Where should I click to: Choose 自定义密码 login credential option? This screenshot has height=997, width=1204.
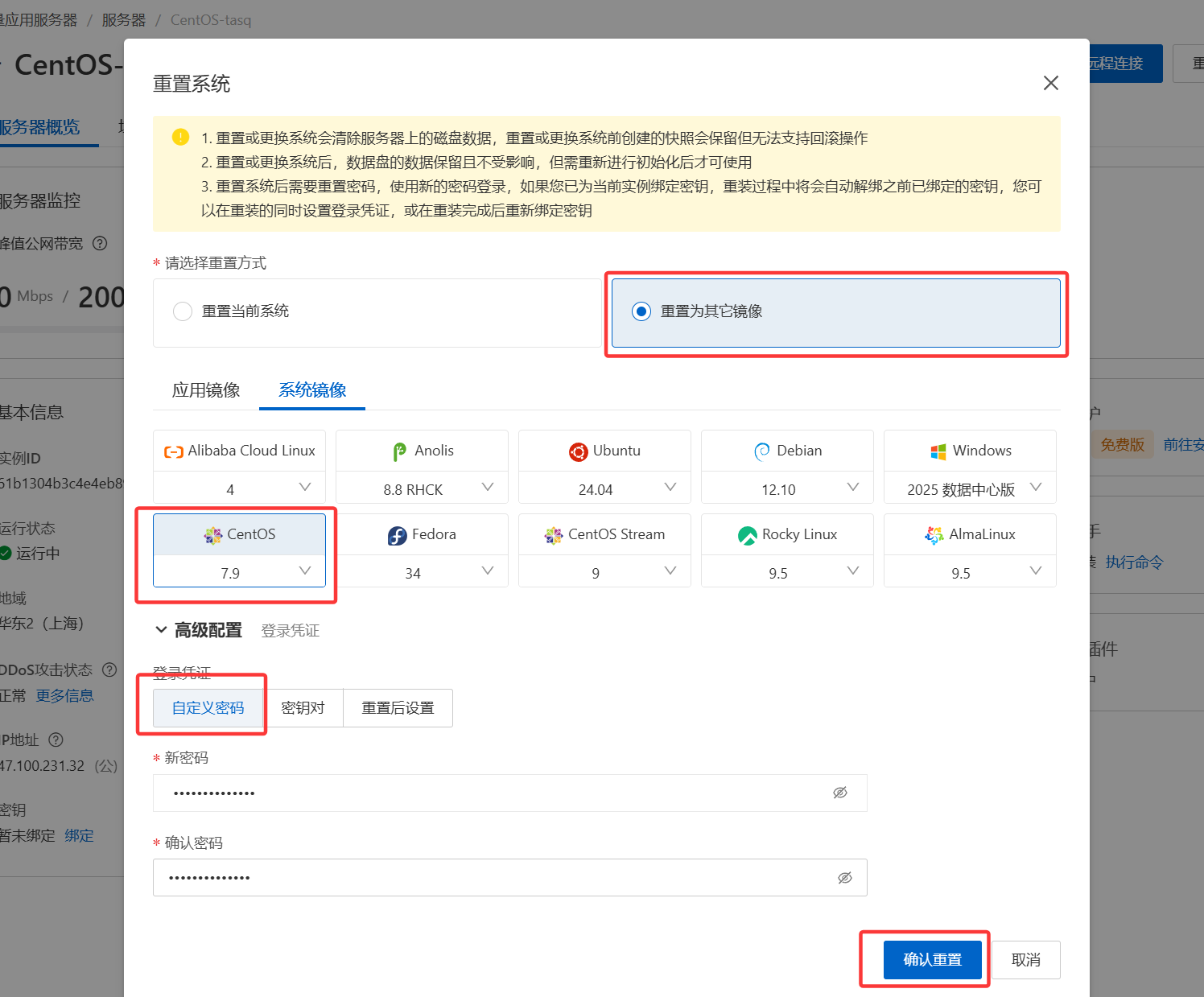tap(208, 708)
